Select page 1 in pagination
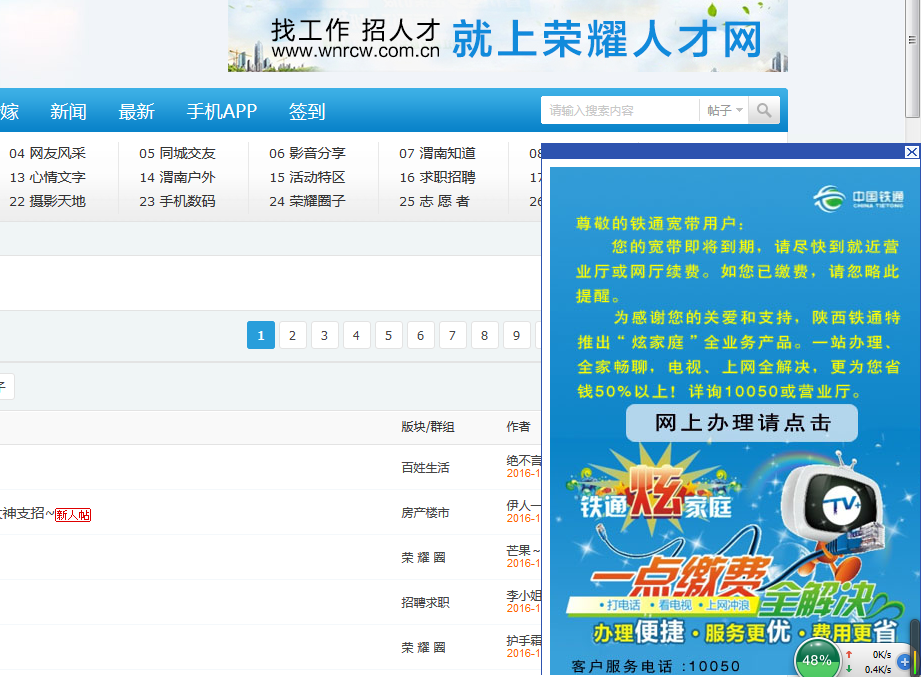Screen dimensions: 921x677 (x=261, y=335)
